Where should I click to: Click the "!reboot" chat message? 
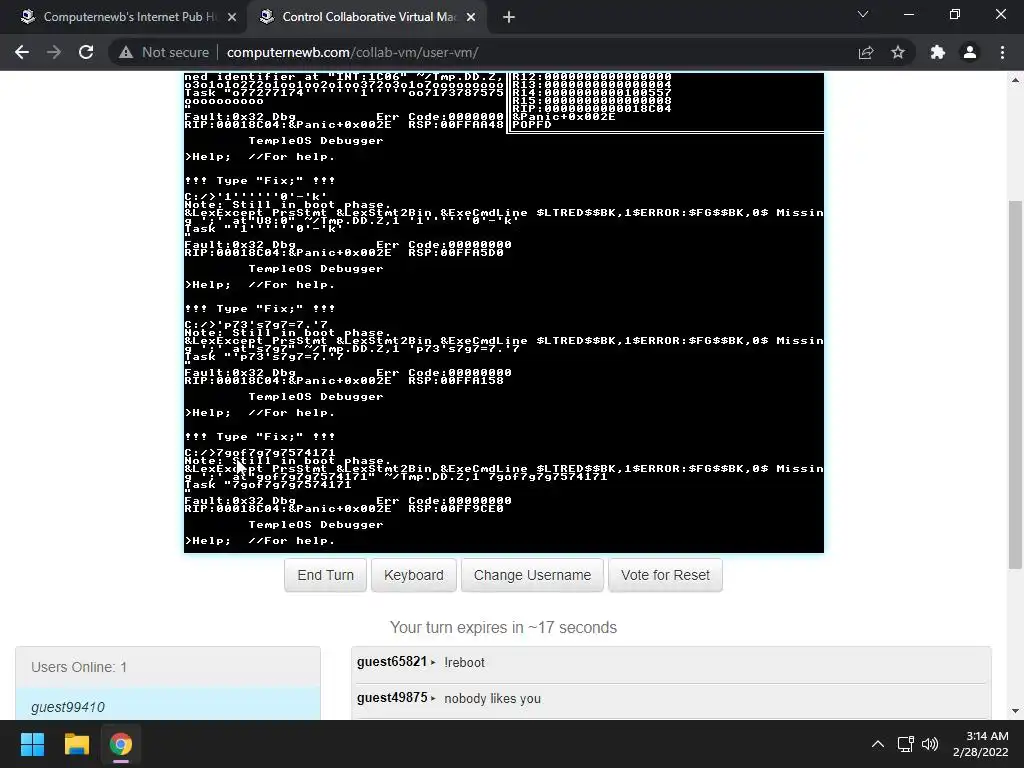click(x=464, y=662)
